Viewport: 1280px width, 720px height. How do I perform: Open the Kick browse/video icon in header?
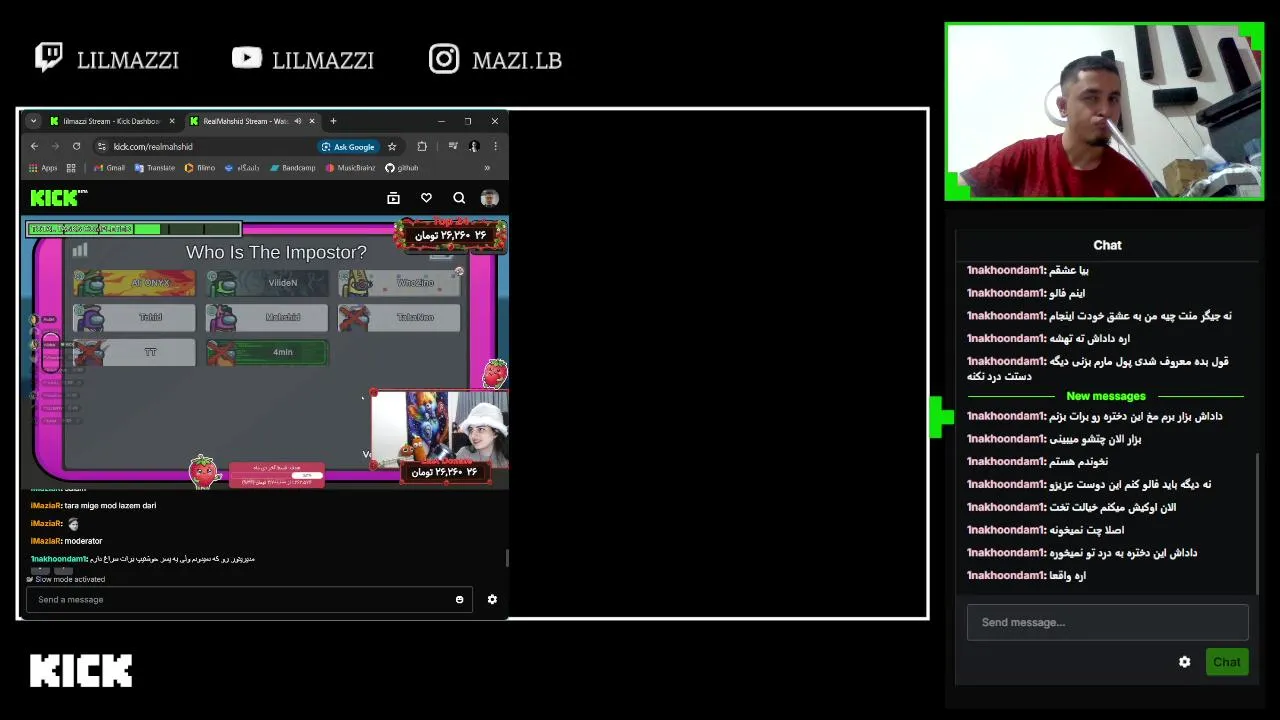point(393,198)
